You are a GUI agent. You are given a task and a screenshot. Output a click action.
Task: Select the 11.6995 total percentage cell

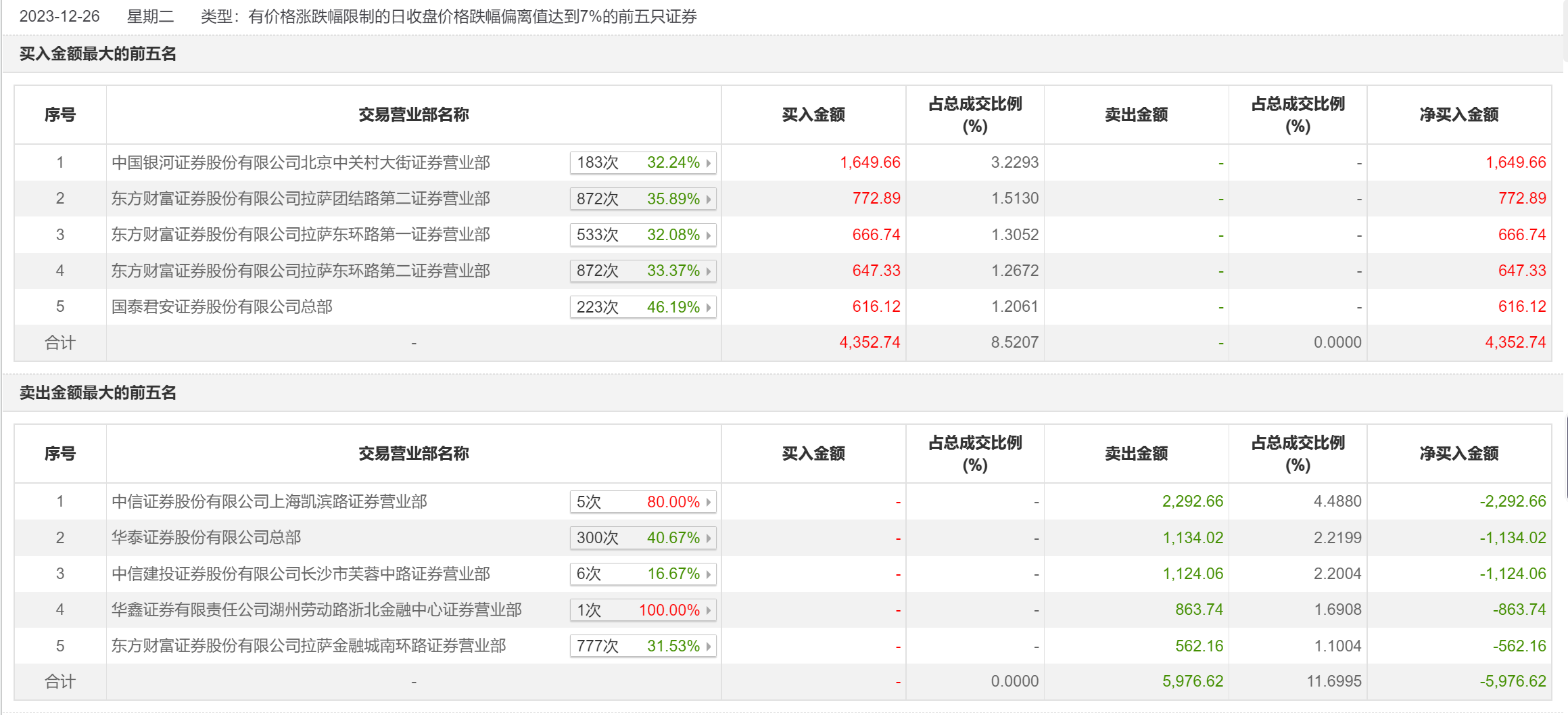pyautogui.click(x=1334, y=681)
